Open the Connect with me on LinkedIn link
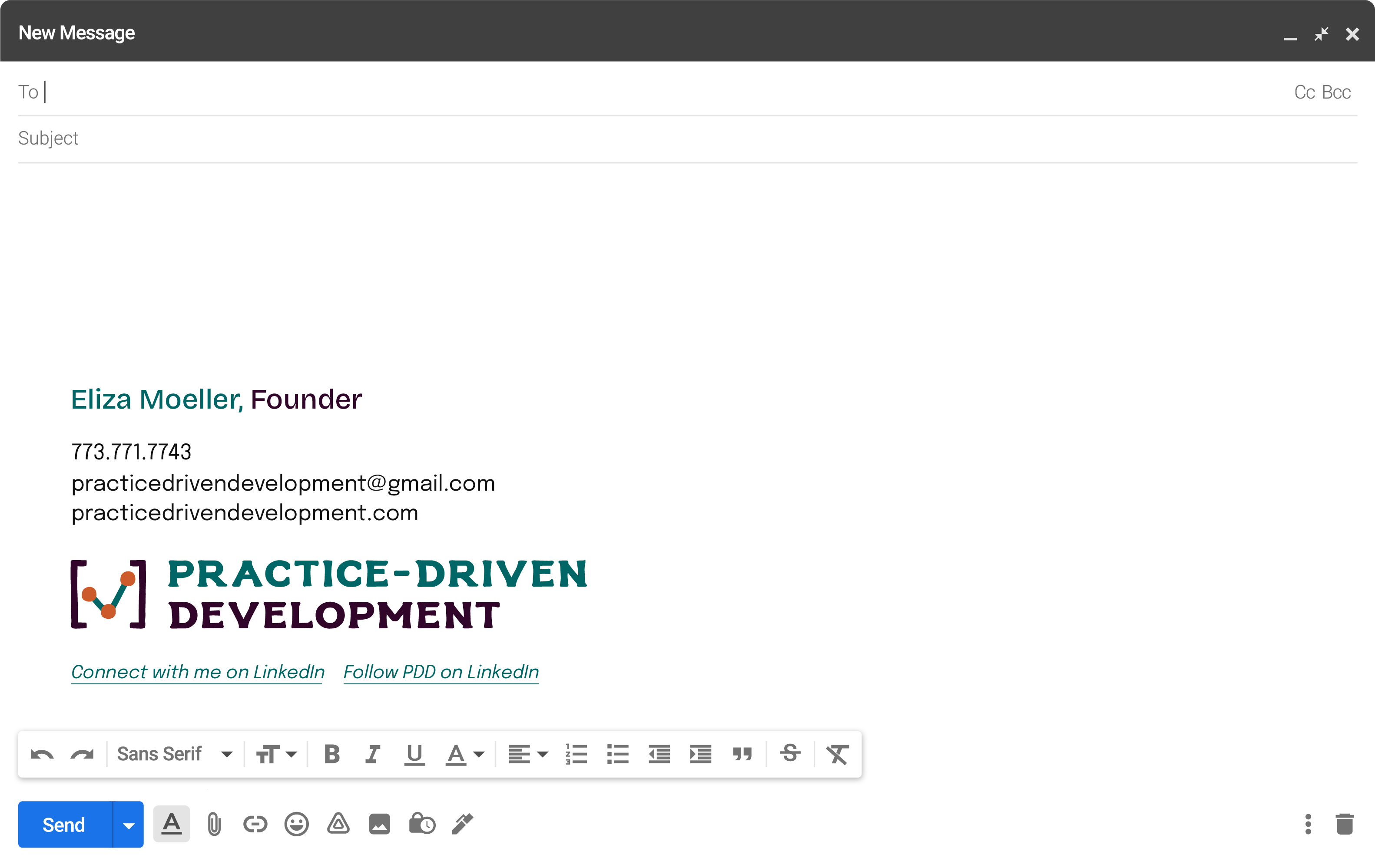Image resolution: width=1375 pixels, height=868 pixels. (198, 672)
